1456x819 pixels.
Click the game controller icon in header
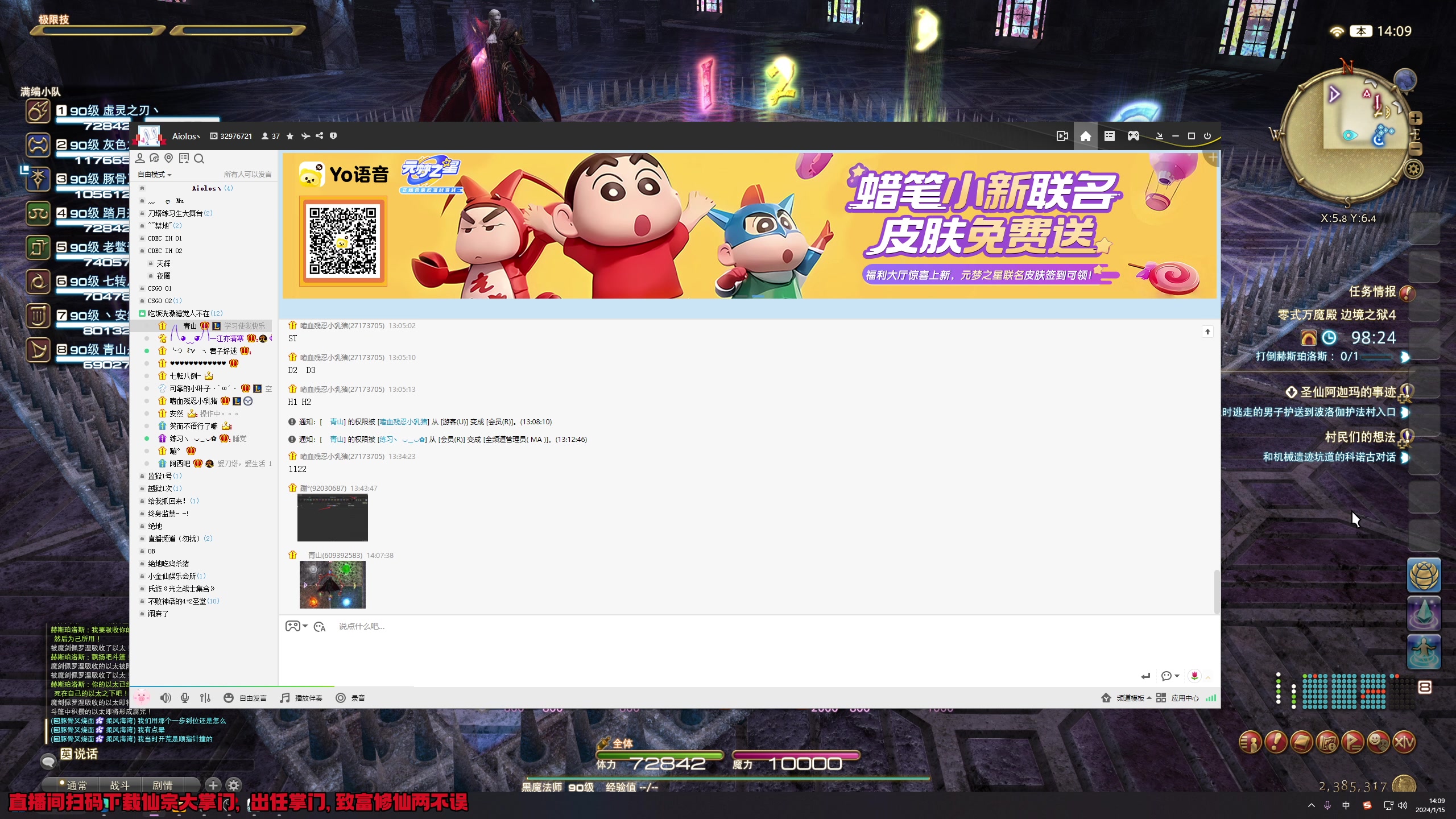(1134, 136)
